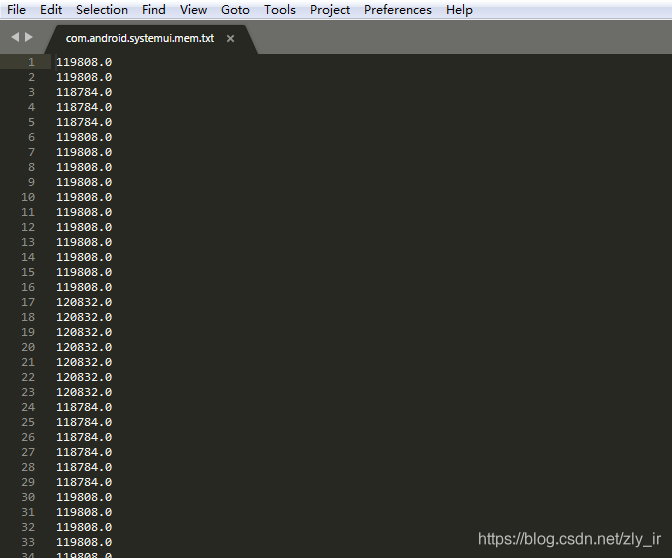Open the Tools menu
This screenshot has height=558, width=672.
pyautogui.click(x=279, y=9)
